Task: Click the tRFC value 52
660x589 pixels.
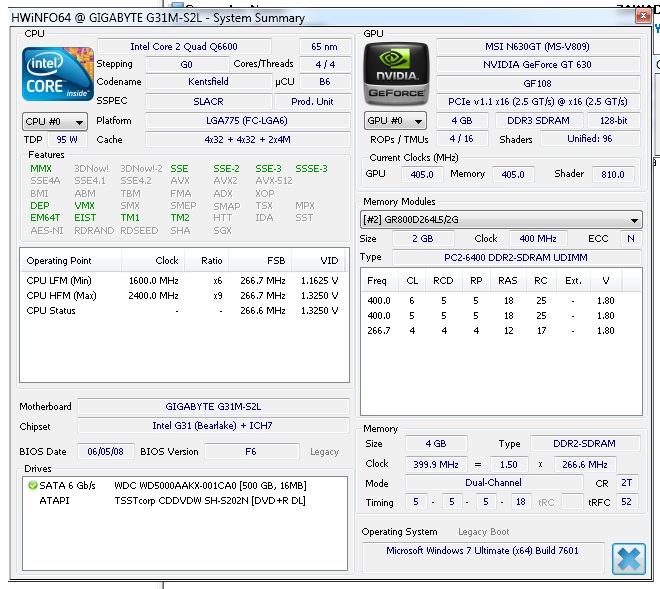Action: pos(626,502)
